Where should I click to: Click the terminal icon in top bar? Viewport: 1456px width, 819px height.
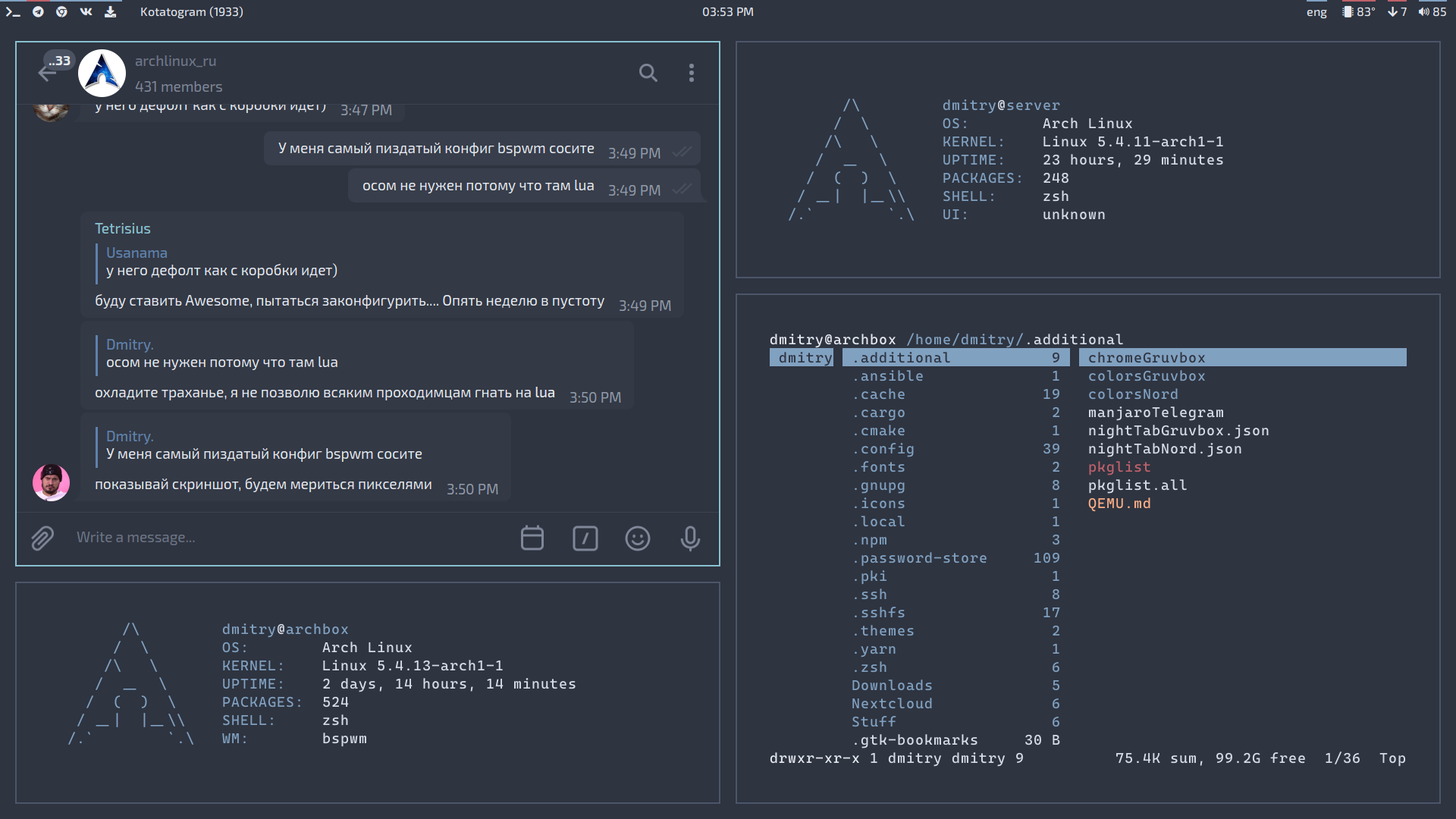click(x=13, y=11)
